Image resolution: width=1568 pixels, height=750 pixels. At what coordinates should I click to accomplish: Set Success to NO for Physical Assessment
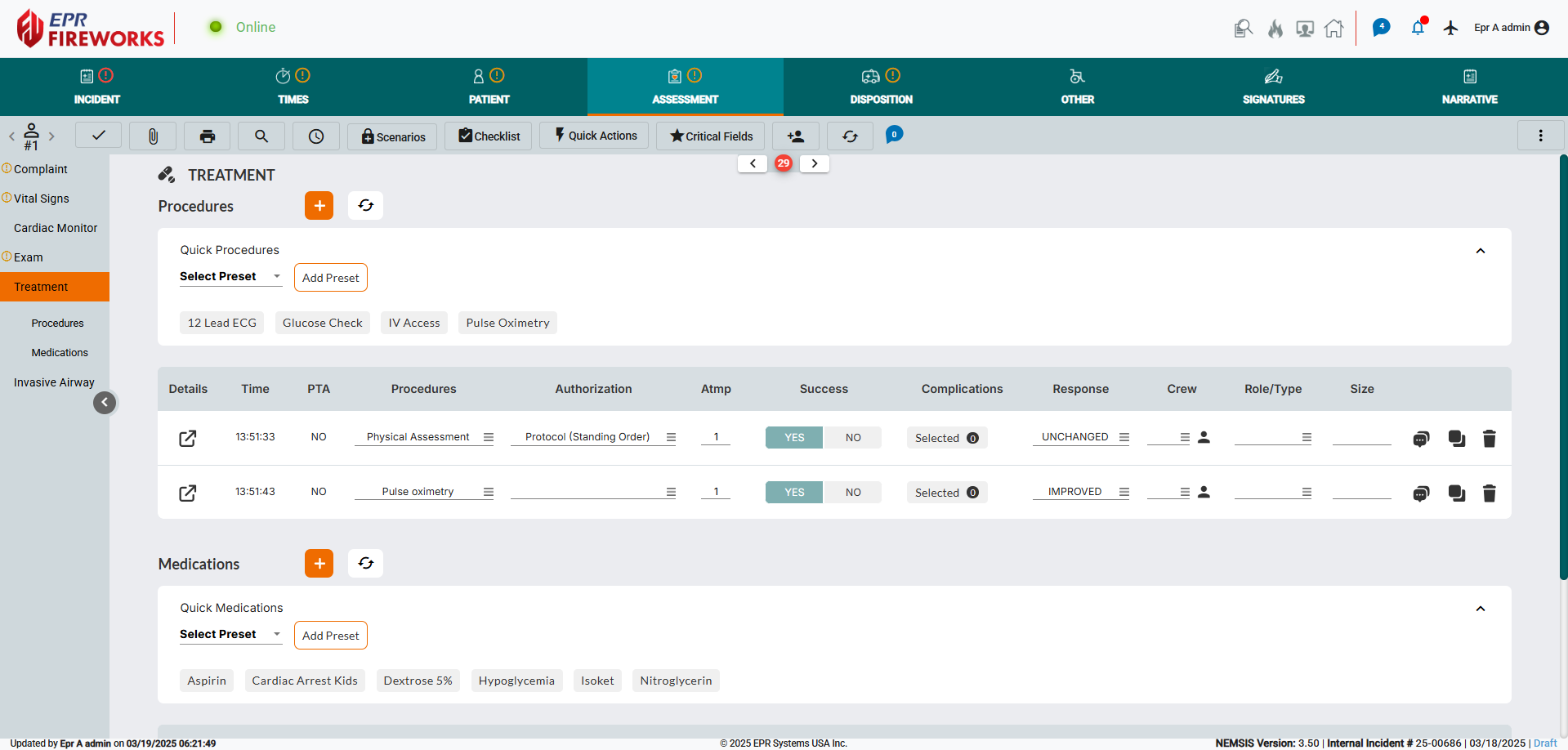click(853, 437)
